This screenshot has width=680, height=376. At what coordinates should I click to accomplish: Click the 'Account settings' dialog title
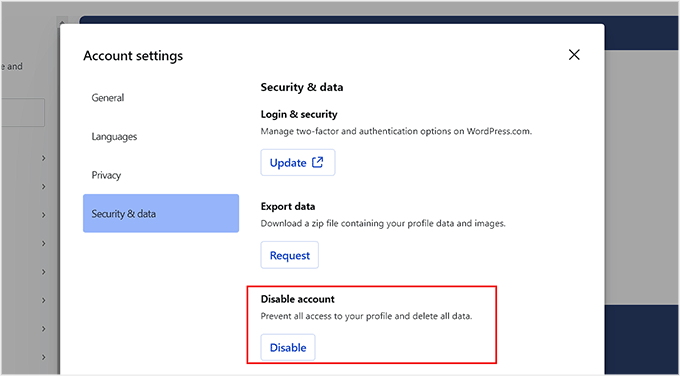(x=133, y=56)
